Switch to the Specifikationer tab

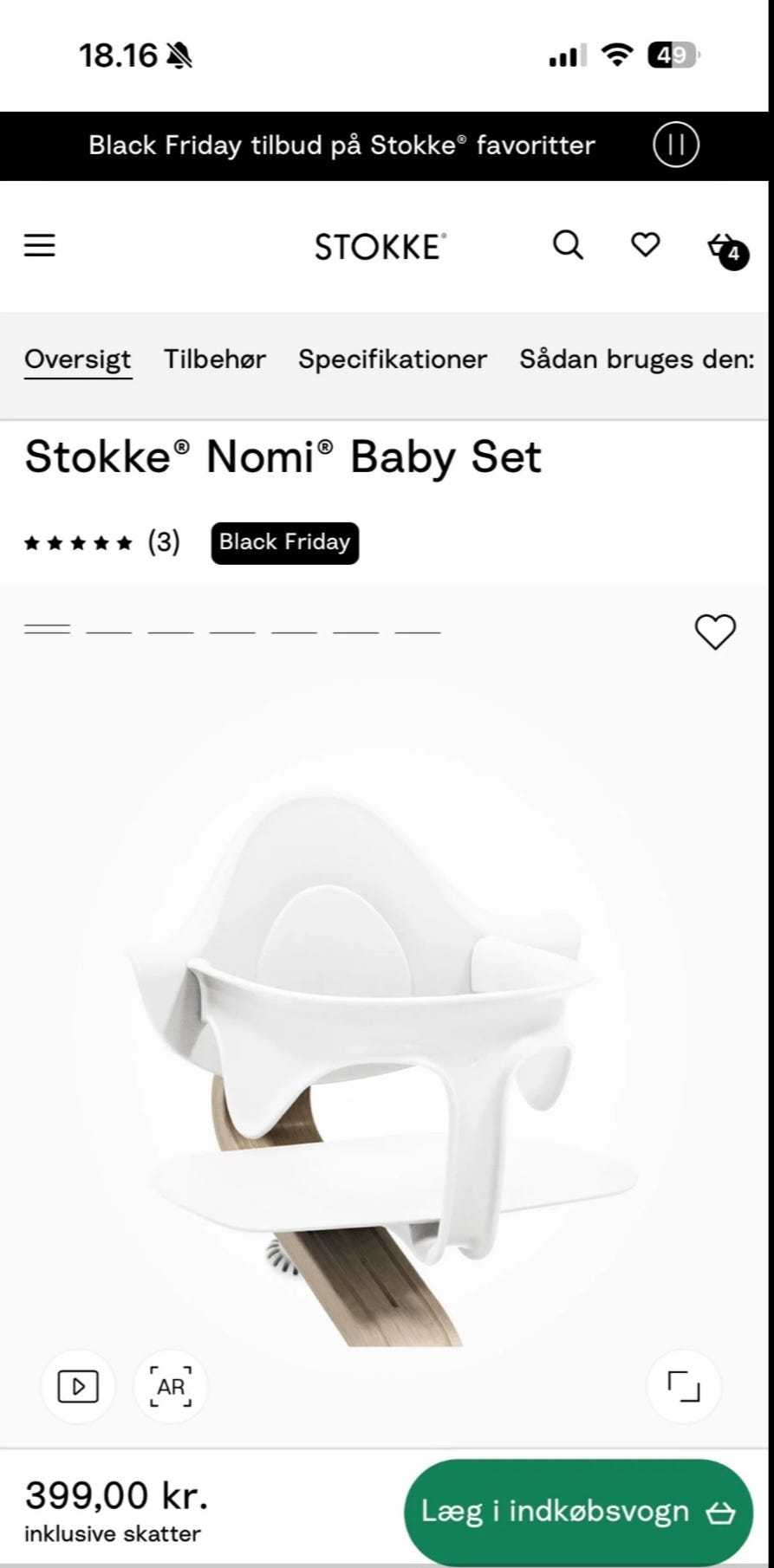click(393, 360)
